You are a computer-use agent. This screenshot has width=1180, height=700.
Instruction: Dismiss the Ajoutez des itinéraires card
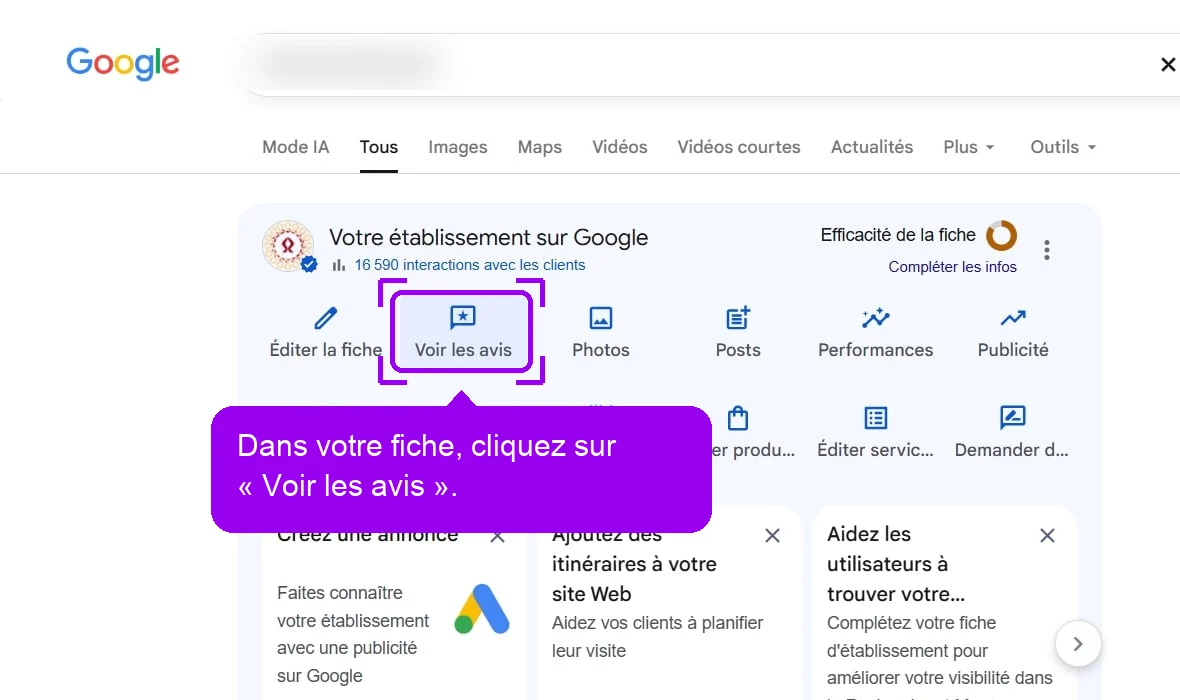tap(772, 536)
